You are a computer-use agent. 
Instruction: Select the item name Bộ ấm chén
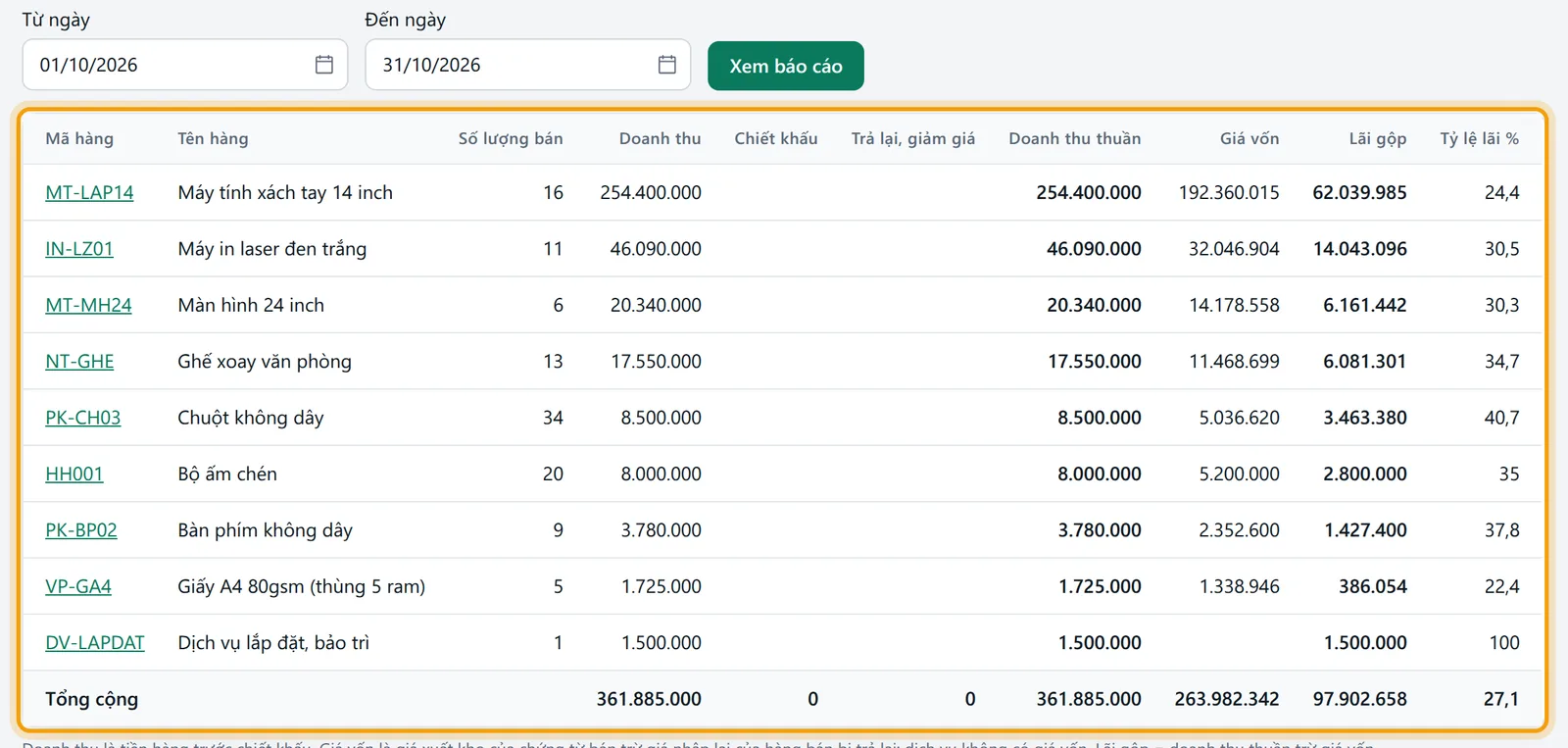tap(227, 474)
